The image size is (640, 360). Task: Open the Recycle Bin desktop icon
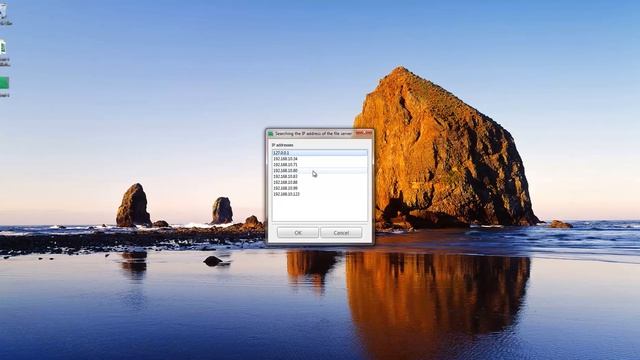tap(3, 14)
